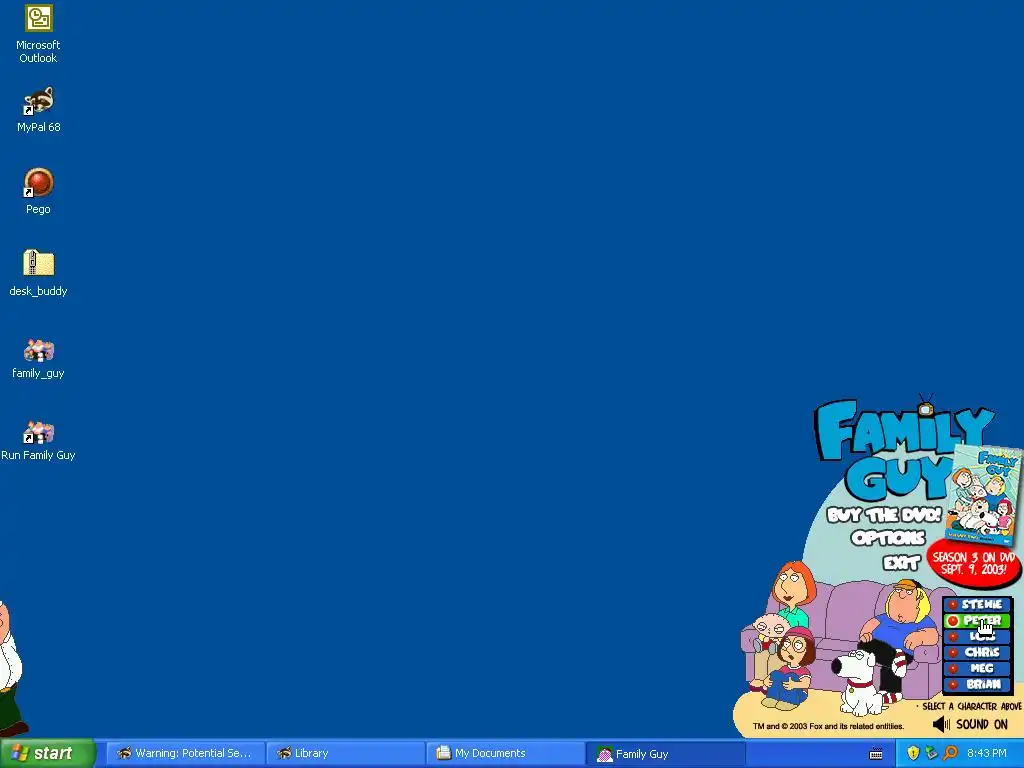Select the Pego red ball shortcut
The height and width of the screenshot is (768, 1024).
coord(38,191)
